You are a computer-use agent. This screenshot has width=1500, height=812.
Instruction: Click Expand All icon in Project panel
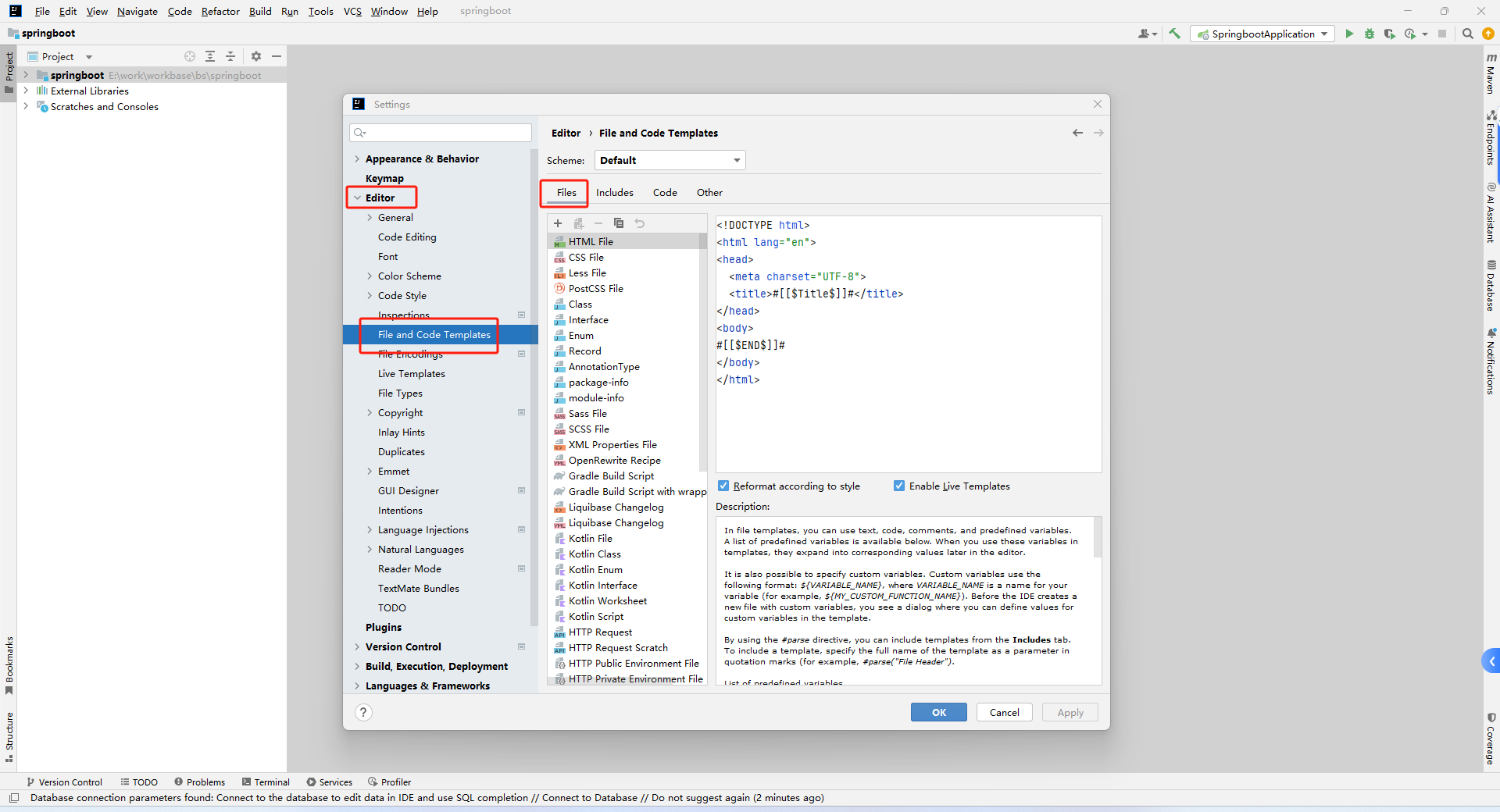pyautogui.click(x=210, y=56)
